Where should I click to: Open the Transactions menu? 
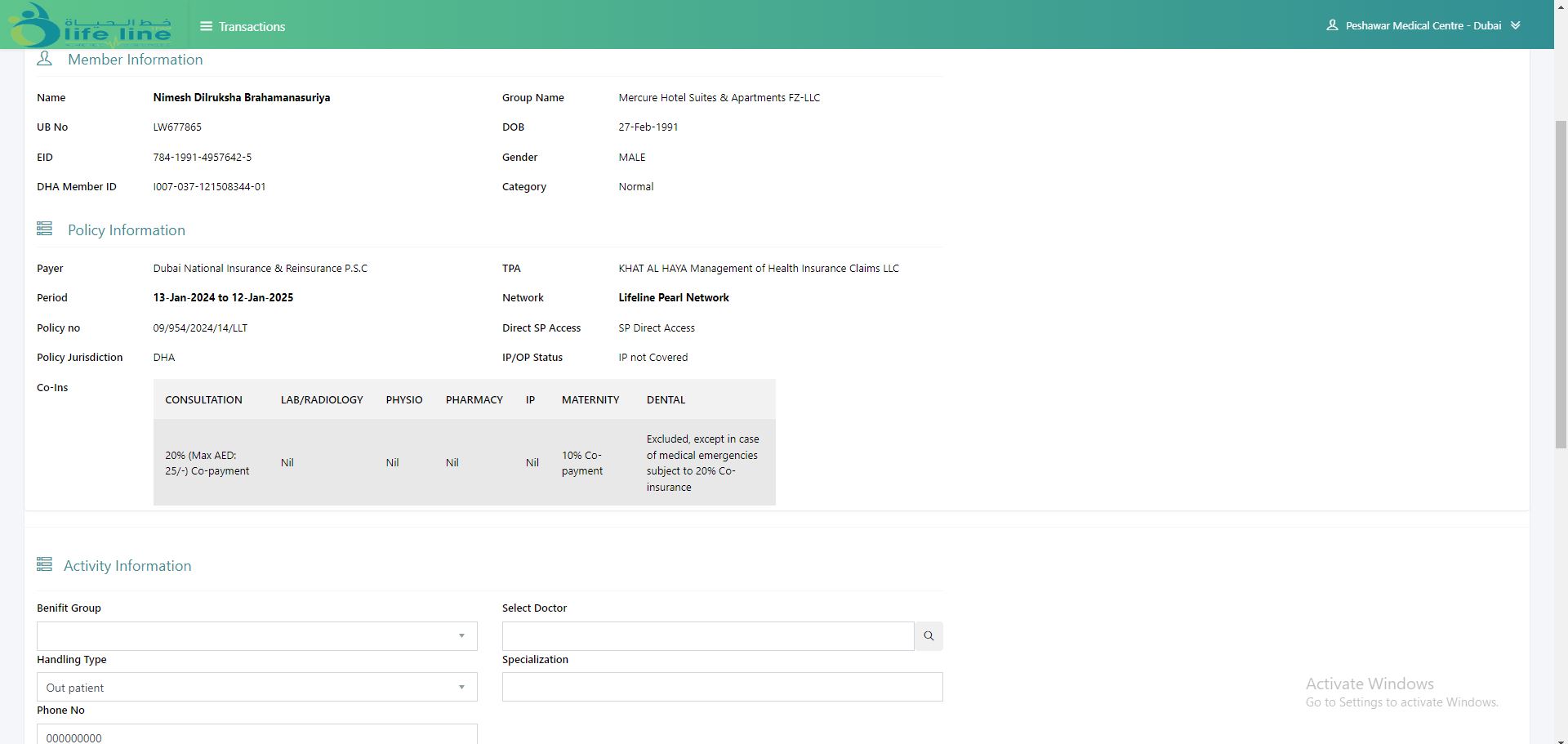(252, 27)
